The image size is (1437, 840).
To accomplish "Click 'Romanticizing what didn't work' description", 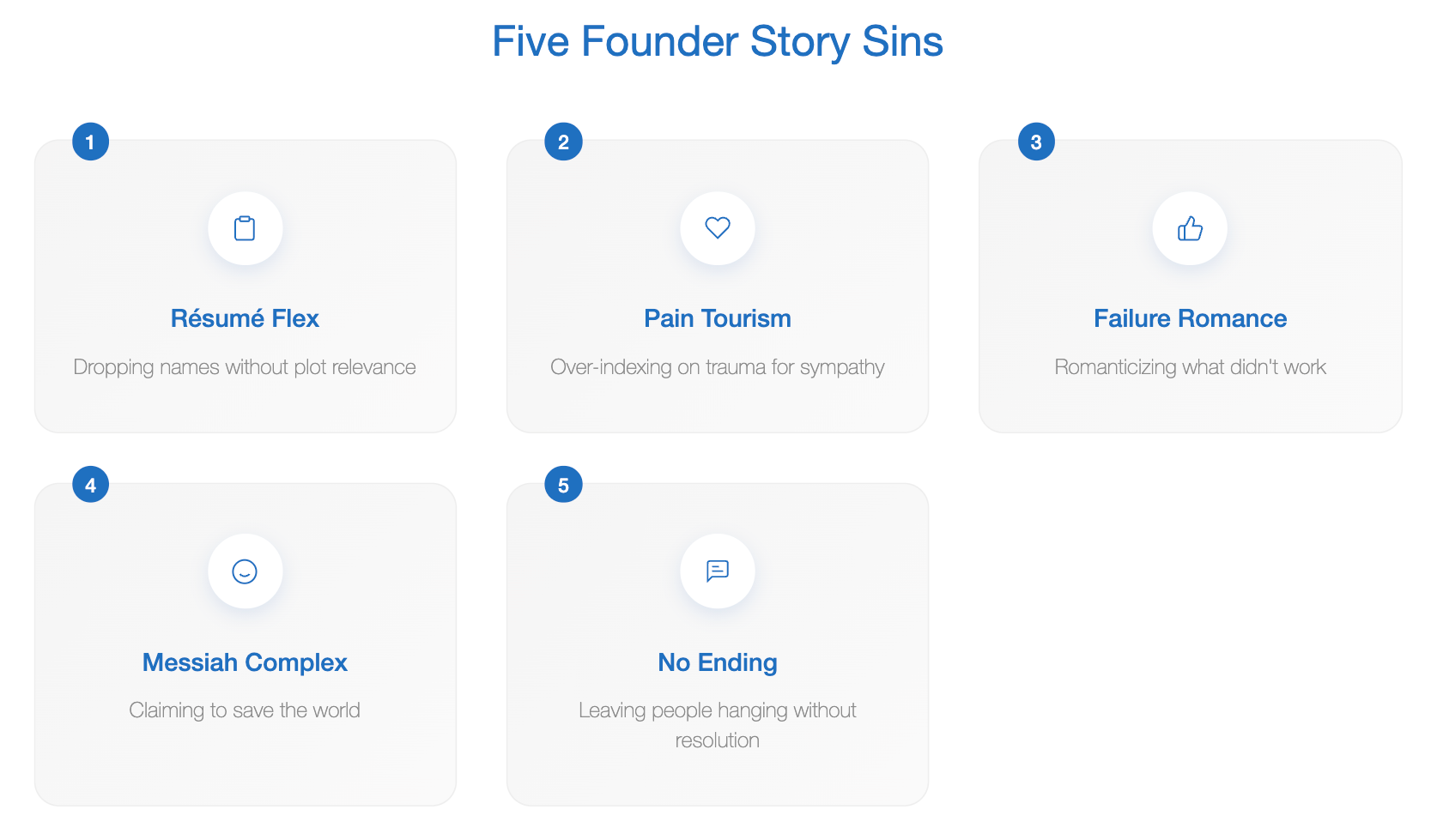I will pyautogui.click(x=1190, y=367).
